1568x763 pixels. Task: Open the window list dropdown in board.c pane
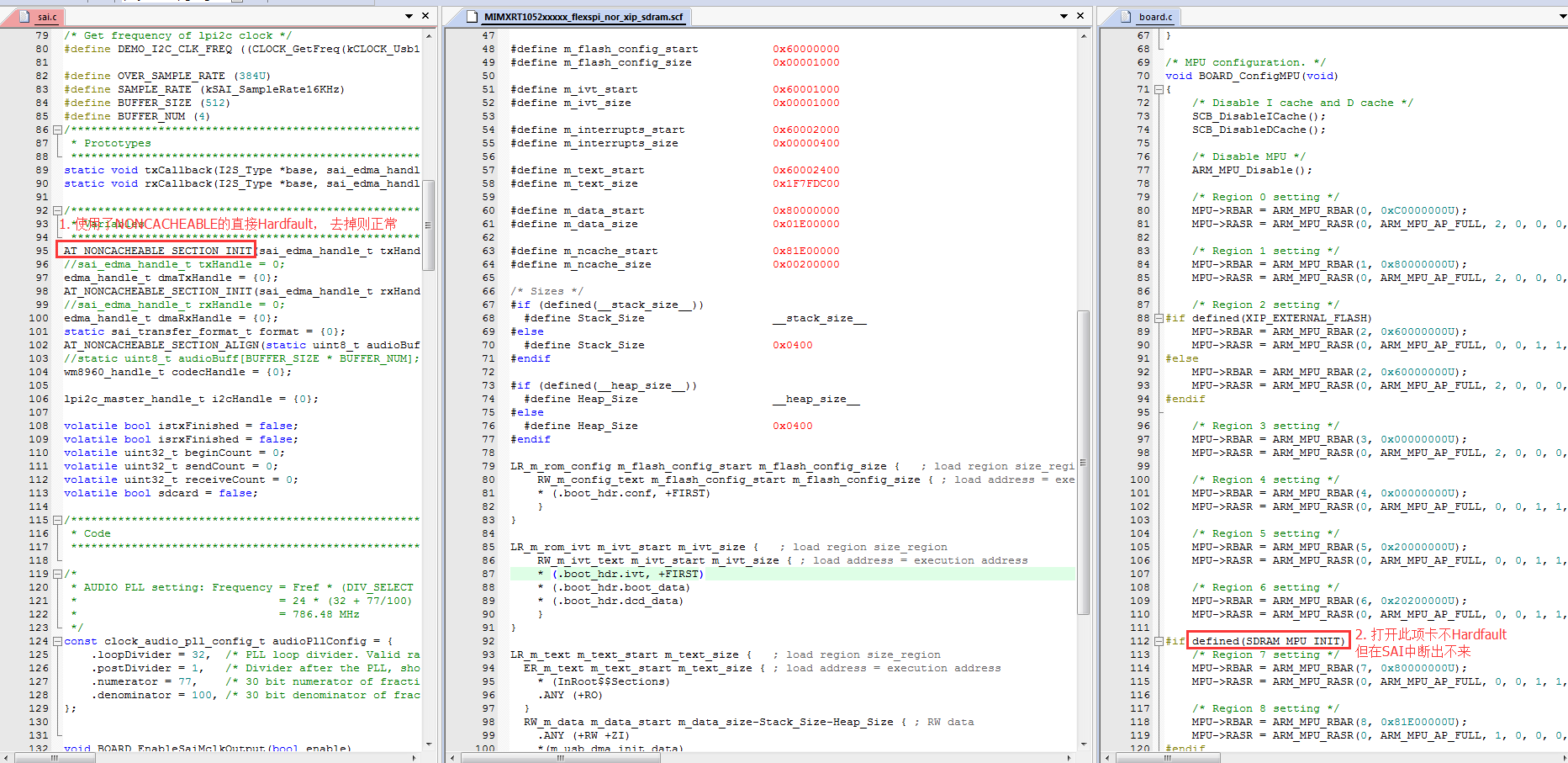click(1563, 16)
